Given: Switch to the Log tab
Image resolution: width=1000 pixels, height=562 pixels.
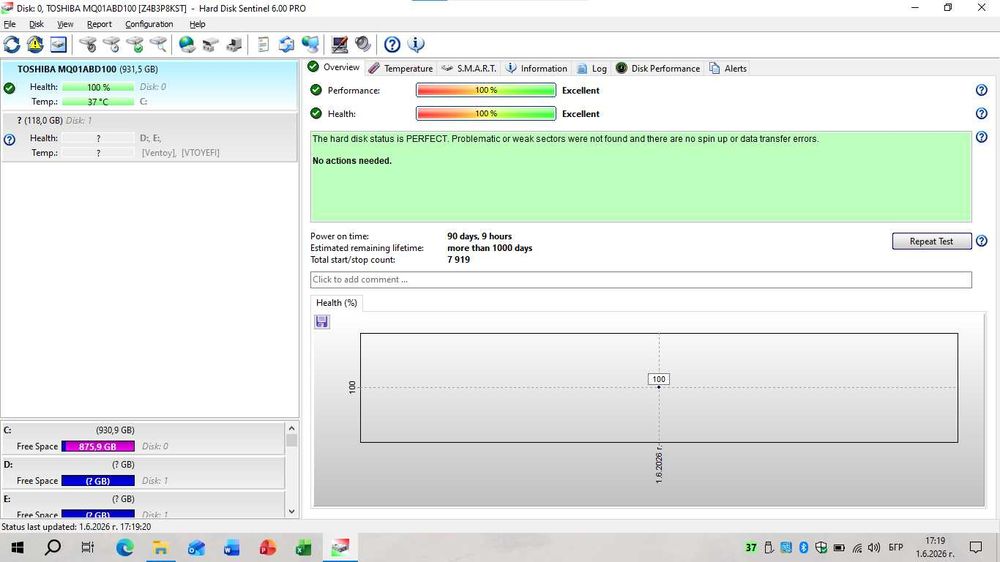Looking at the screenshot, I should (x=592, y=68).
